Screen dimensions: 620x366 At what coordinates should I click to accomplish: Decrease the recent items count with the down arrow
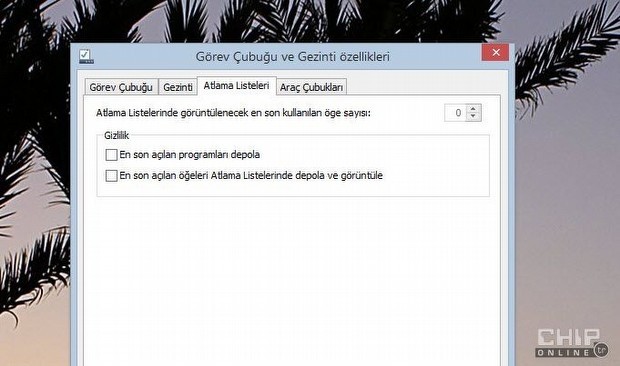(x=473, y=117)
